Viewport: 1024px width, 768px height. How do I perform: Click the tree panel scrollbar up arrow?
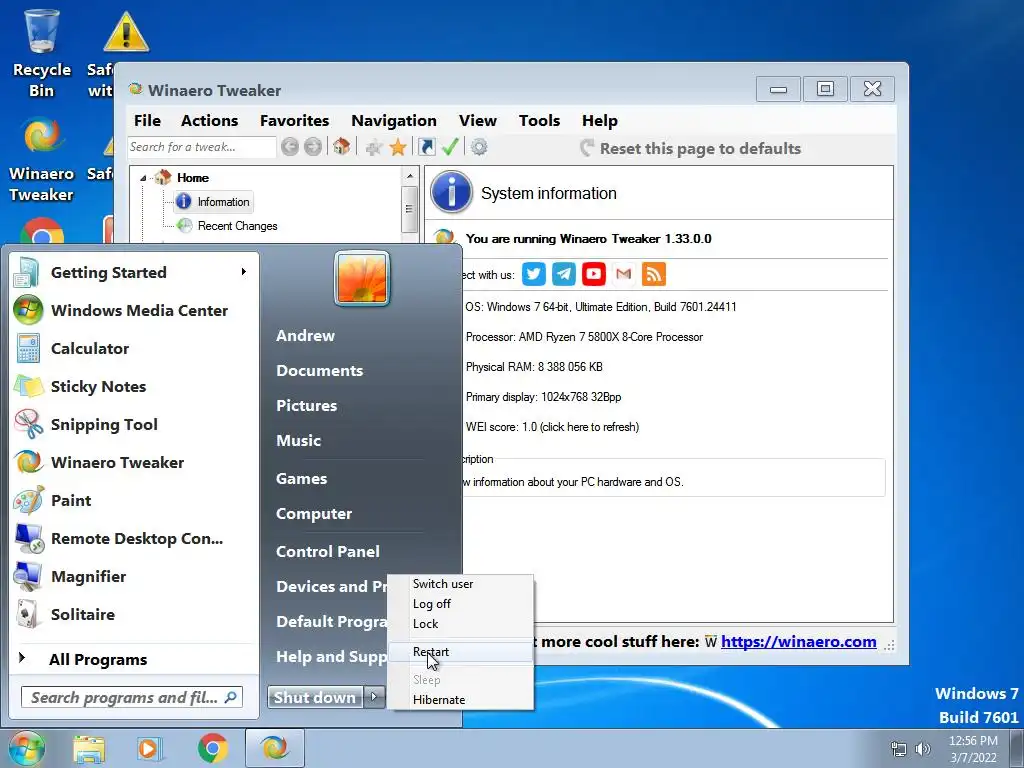point(409,176)
